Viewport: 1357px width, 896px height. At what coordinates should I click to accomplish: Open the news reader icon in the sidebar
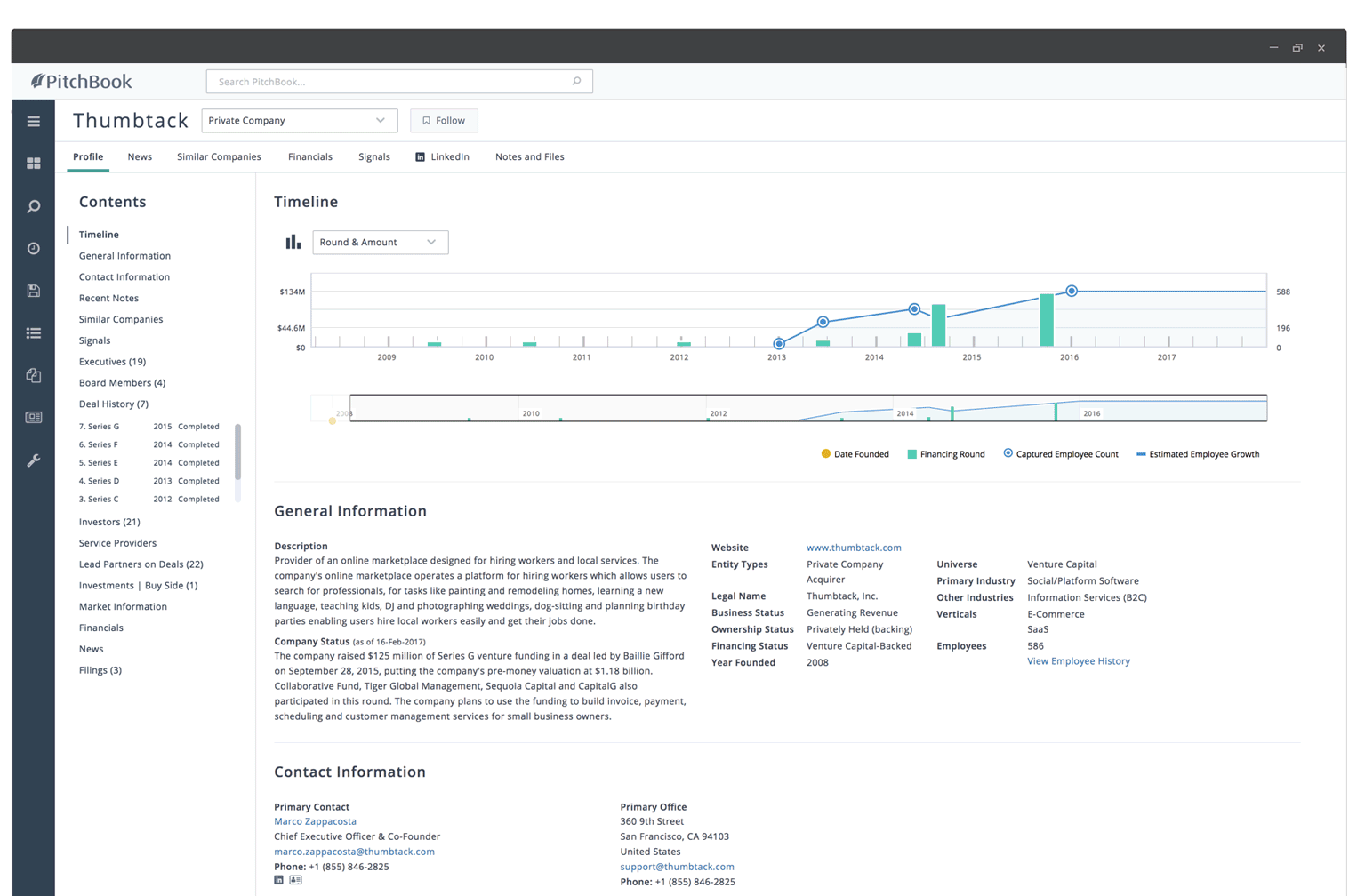pos(34,417)
